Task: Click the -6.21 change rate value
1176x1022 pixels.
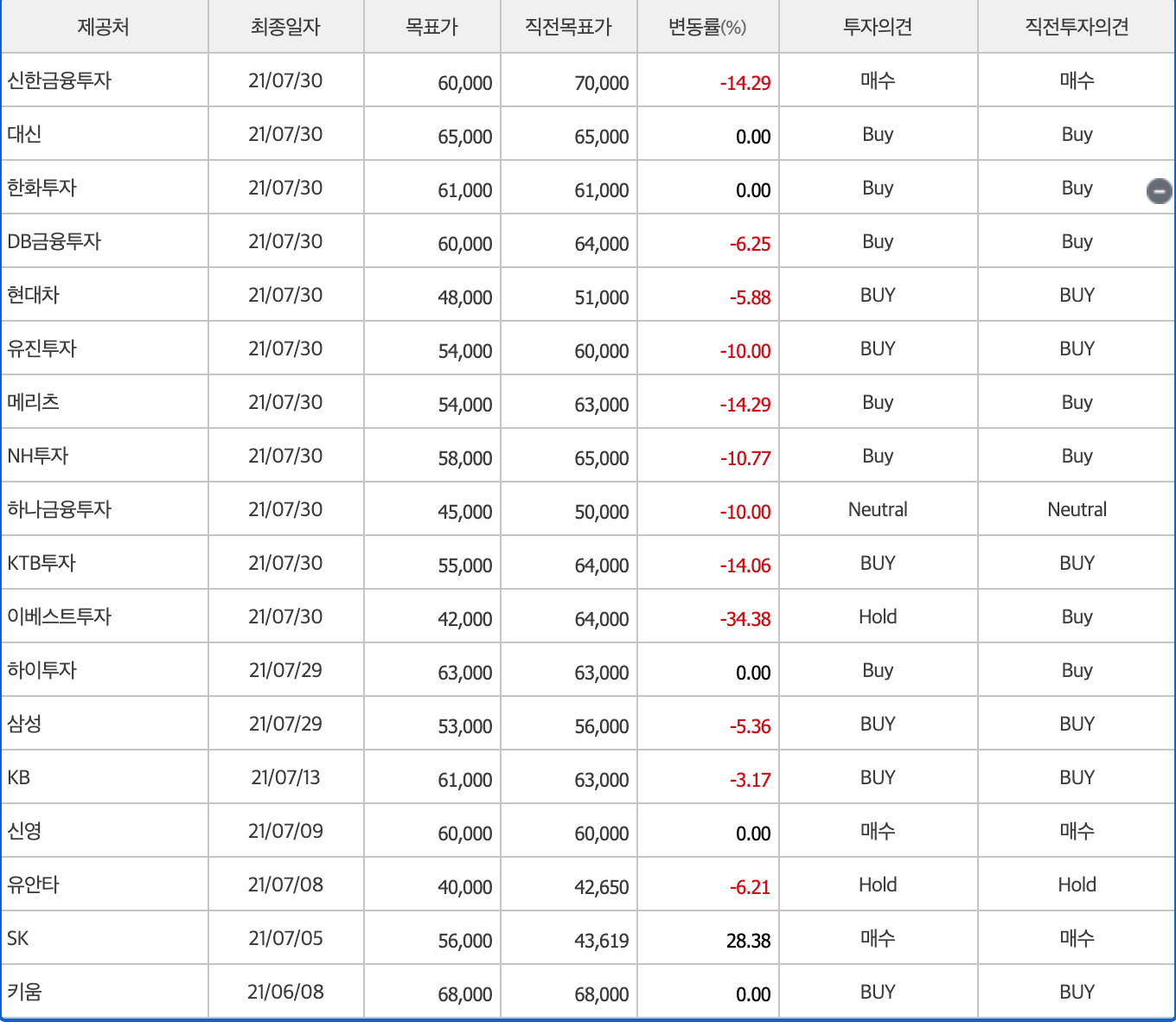Action: [750, 887]
